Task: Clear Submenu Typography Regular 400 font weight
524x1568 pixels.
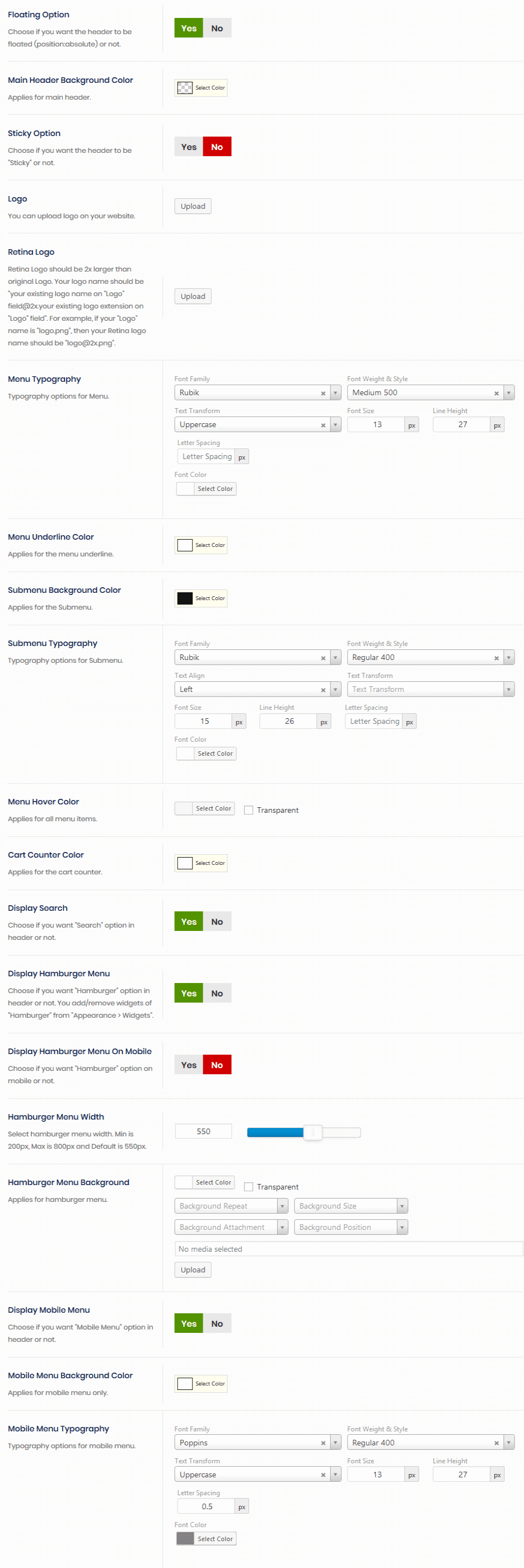Action: click(x=496, y=658)
